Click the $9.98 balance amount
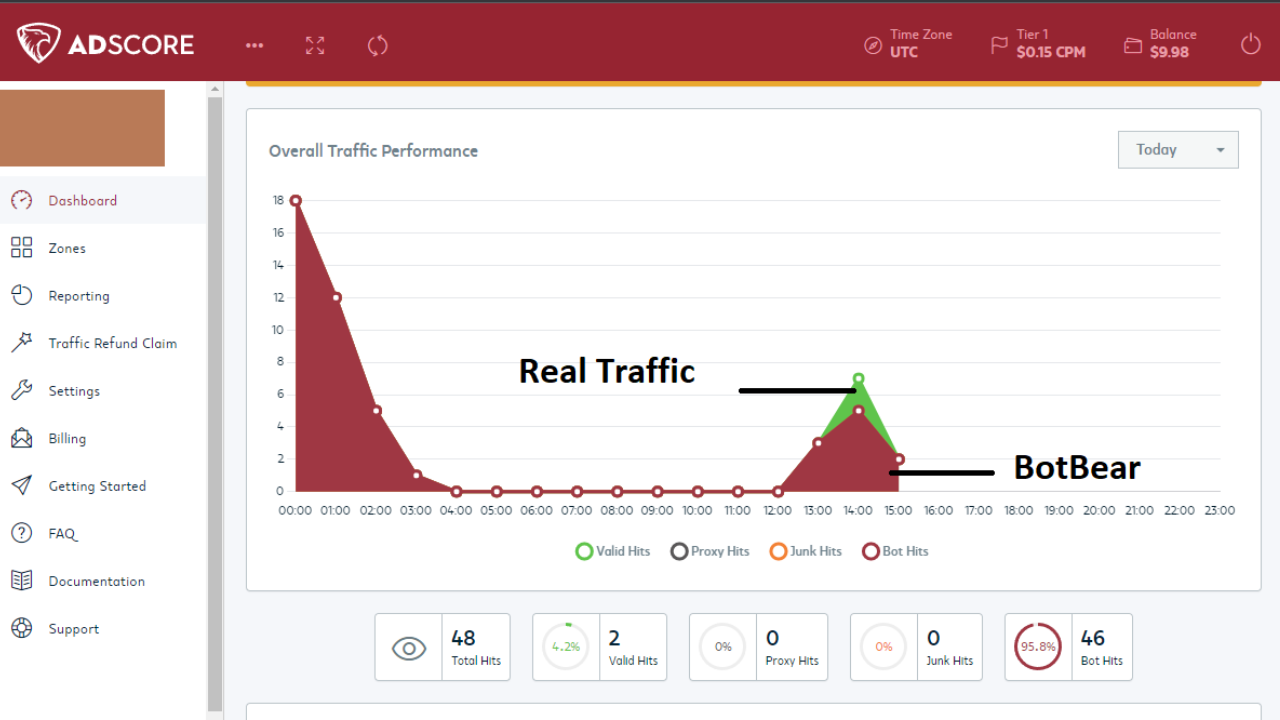 1169,52
